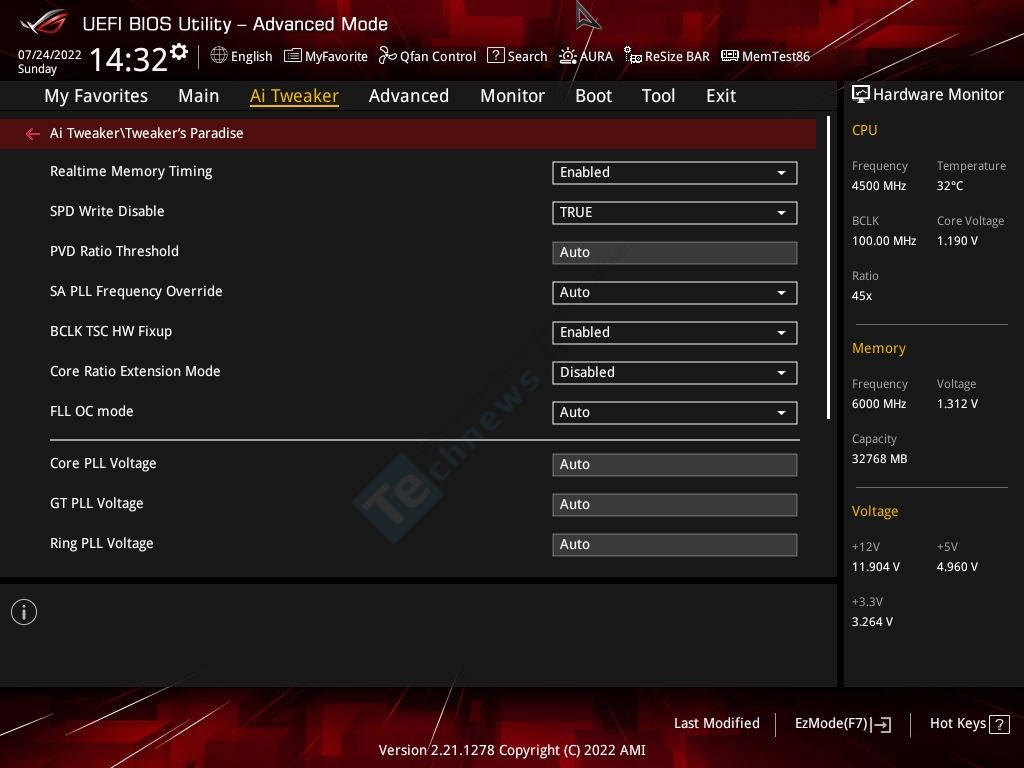The width and height of the screenshot is (1024, 768).
Task: Click Qfan Control label
Action: pyautogui.click(x=438, y=56)
